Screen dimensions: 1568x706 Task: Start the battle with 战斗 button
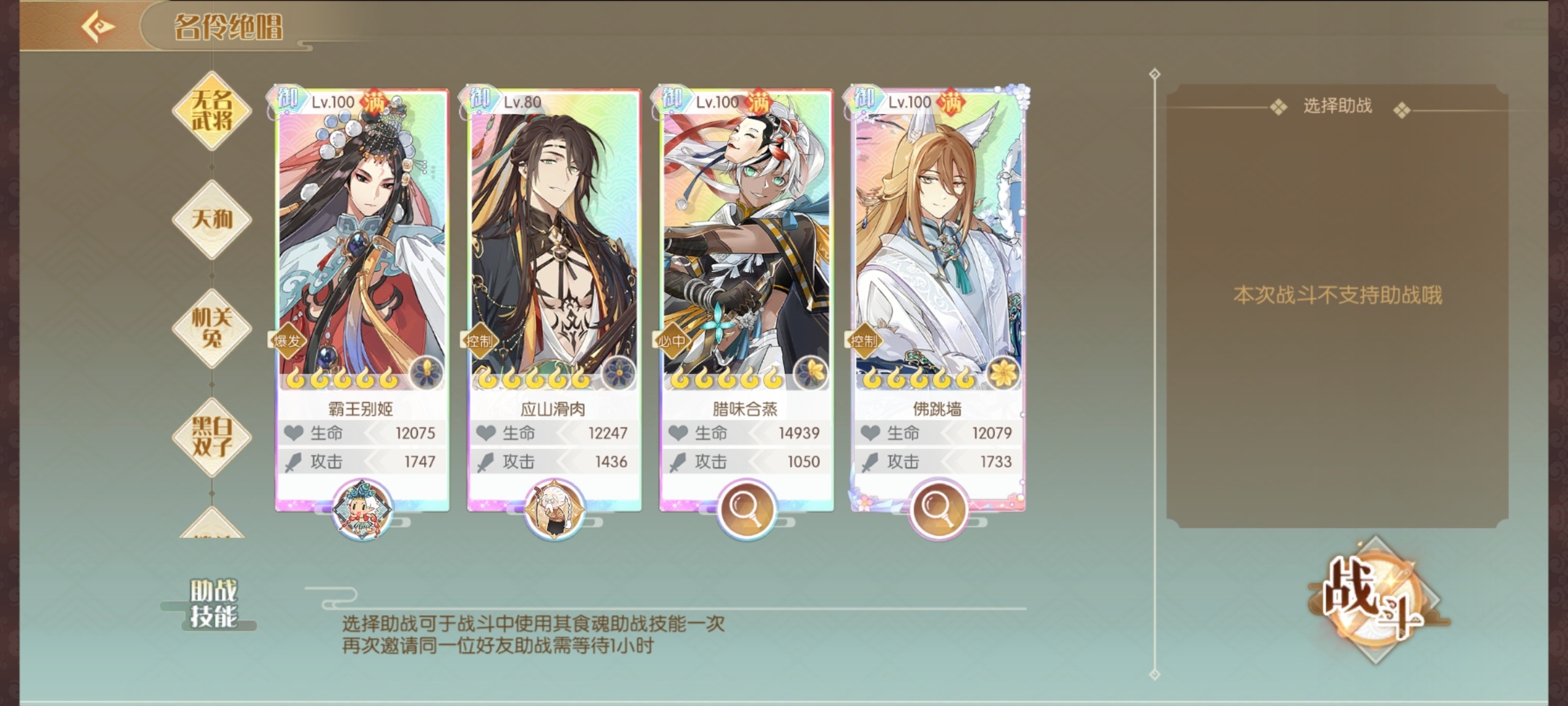[x=1374, y=600]
